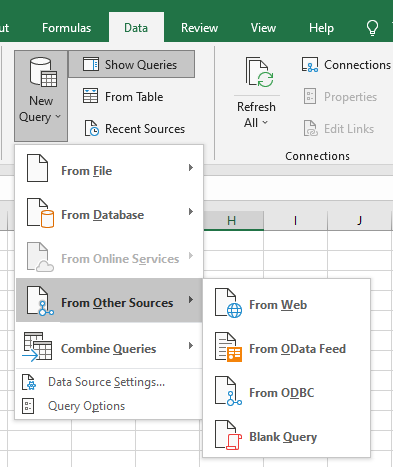The height and width of the screenshot is (467, 393).
Task: Click the Refresh All document icon
Action: point(259,72)
